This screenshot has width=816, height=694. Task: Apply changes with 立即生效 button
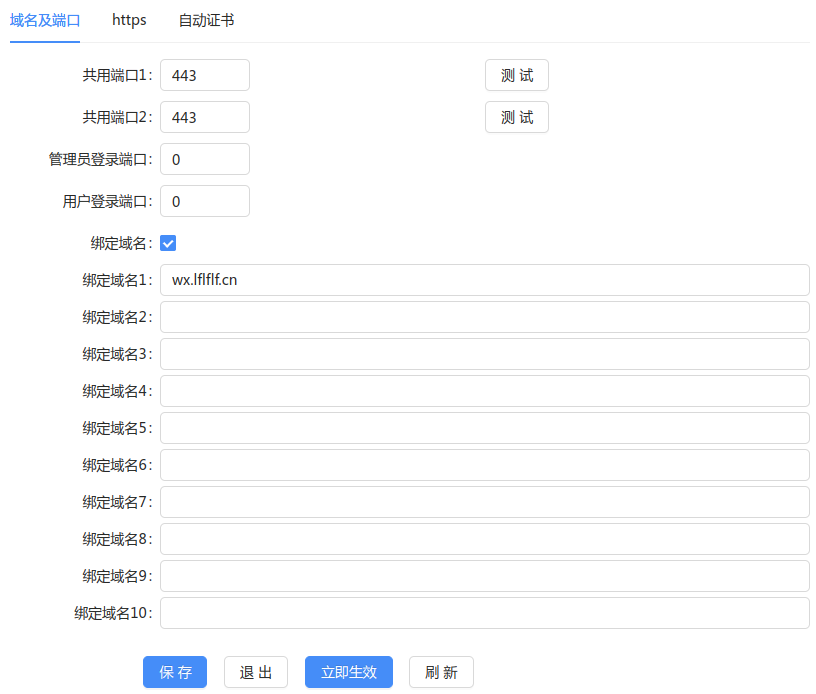(x=348, y=672)
